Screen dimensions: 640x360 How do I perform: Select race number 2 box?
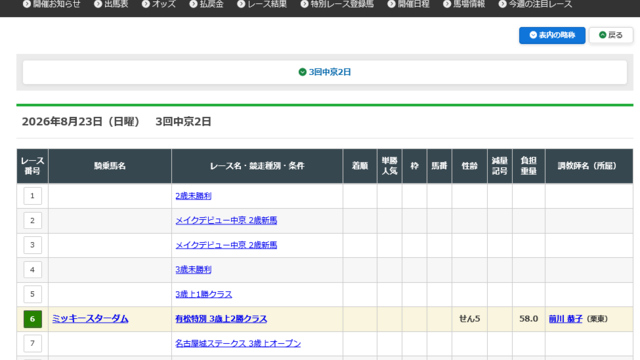coord(32,220)
